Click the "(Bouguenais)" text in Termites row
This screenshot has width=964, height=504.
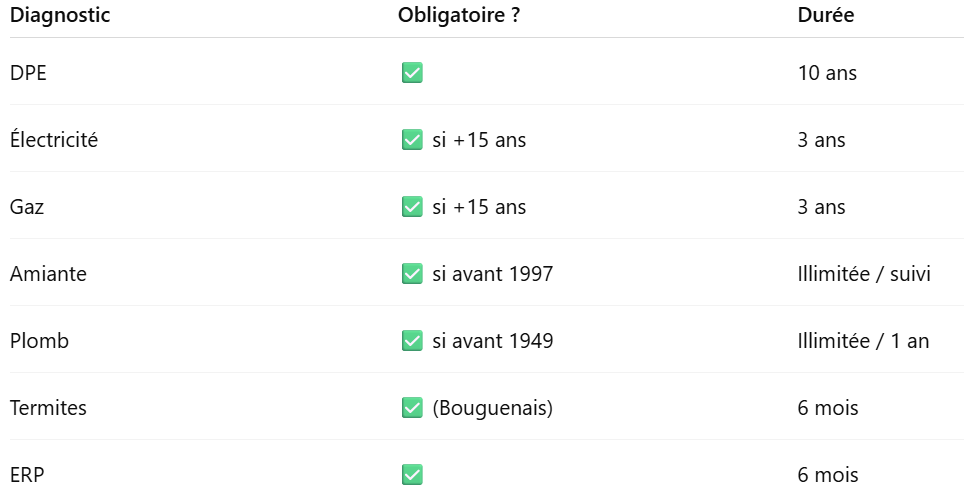pyautogui.click(x=492, y=408)
